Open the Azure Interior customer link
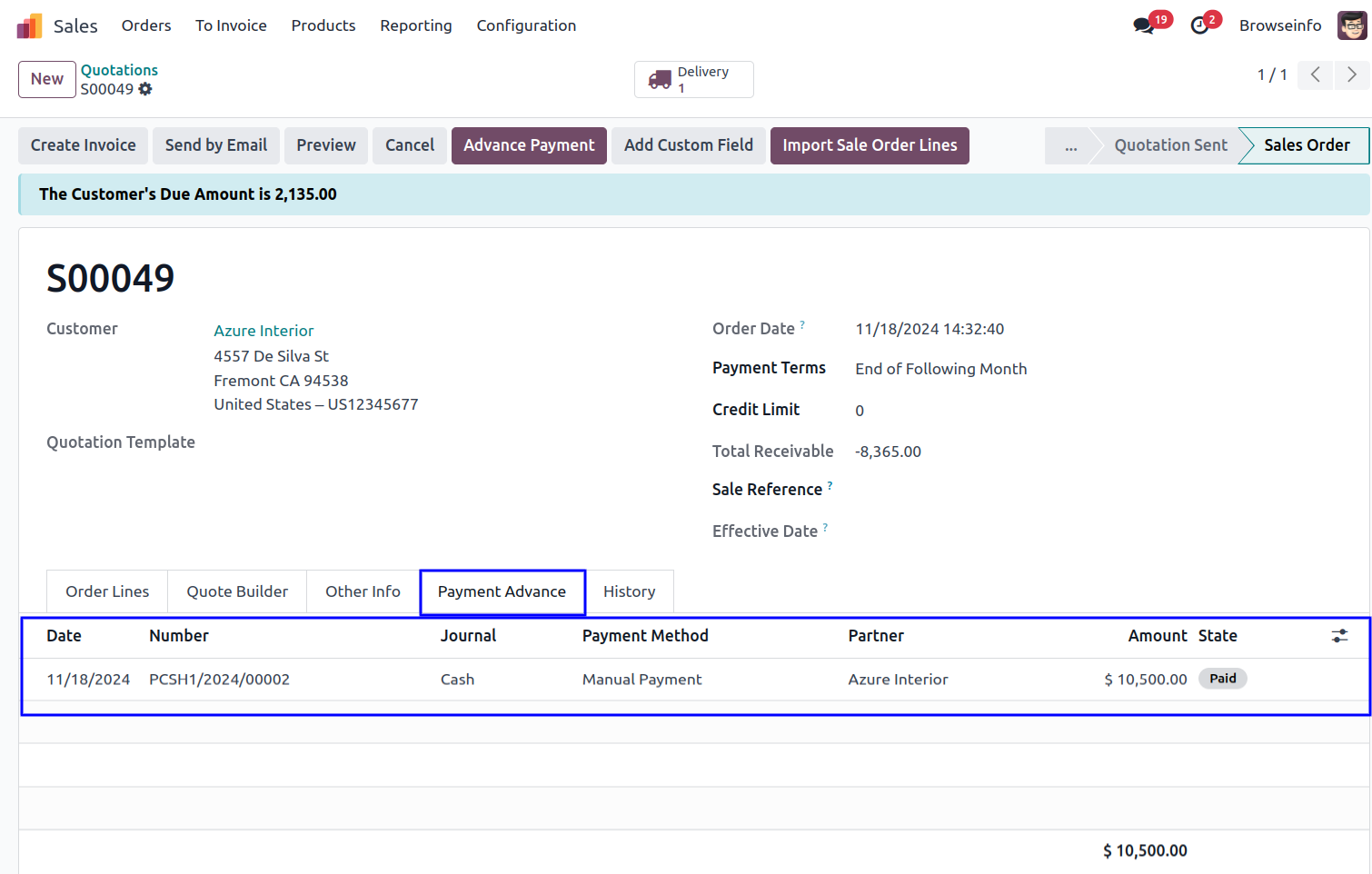 263,331
